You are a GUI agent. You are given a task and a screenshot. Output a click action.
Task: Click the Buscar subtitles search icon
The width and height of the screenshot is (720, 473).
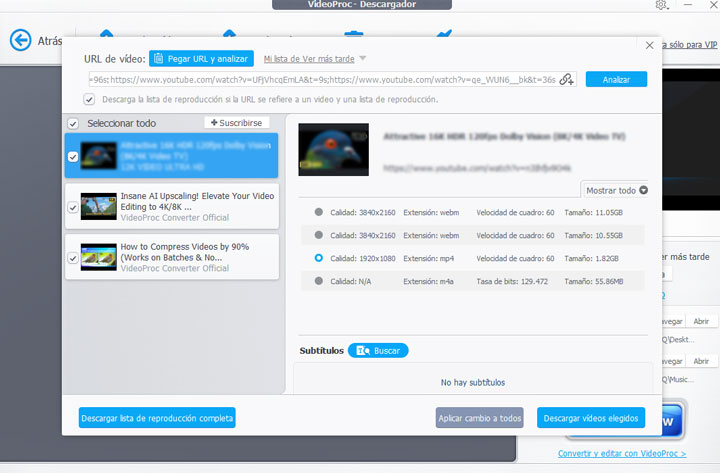pyautogui.click(x=363, y=351)
